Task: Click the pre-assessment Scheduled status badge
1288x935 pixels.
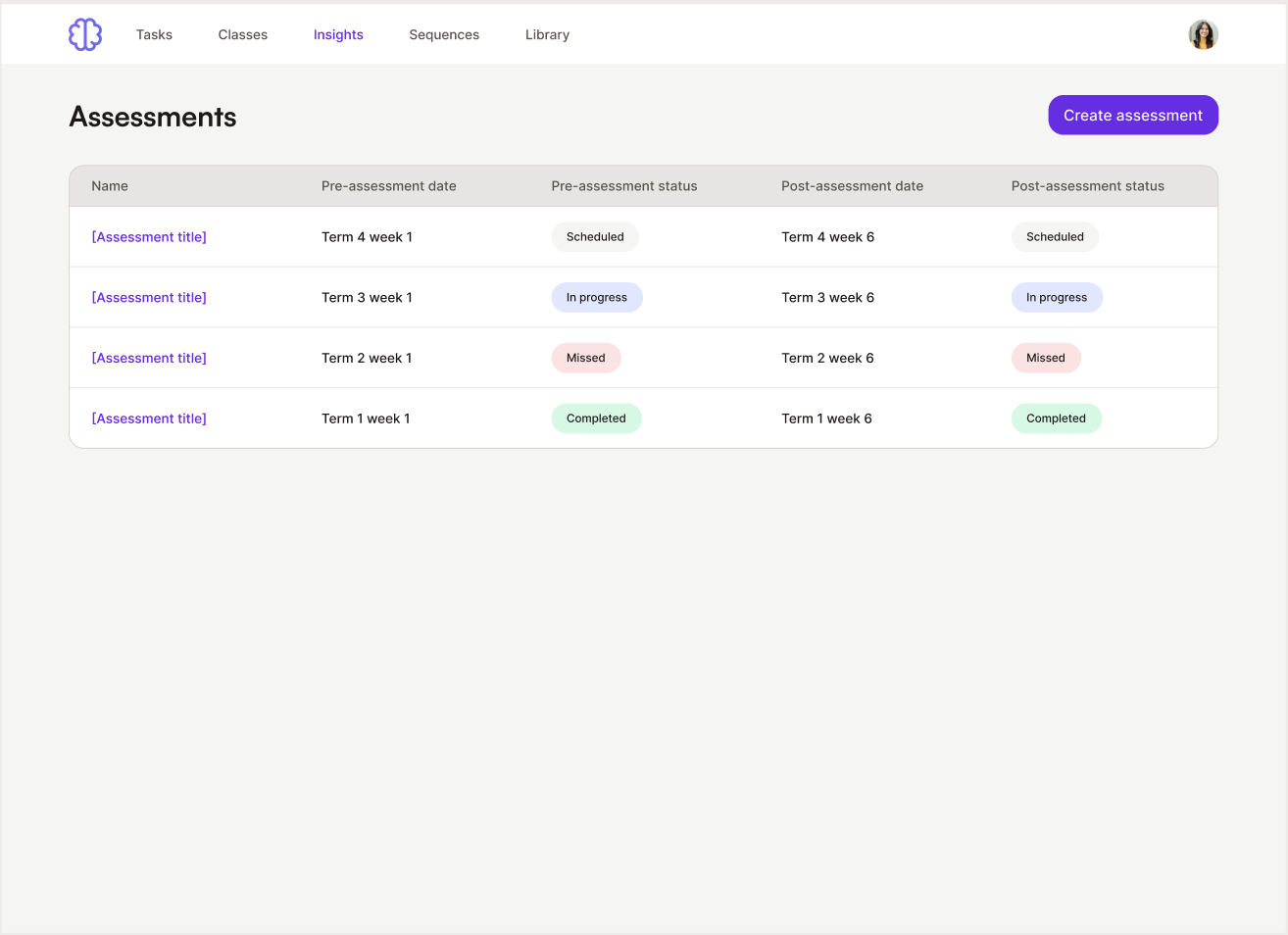Action: click(x=595, y=237)
